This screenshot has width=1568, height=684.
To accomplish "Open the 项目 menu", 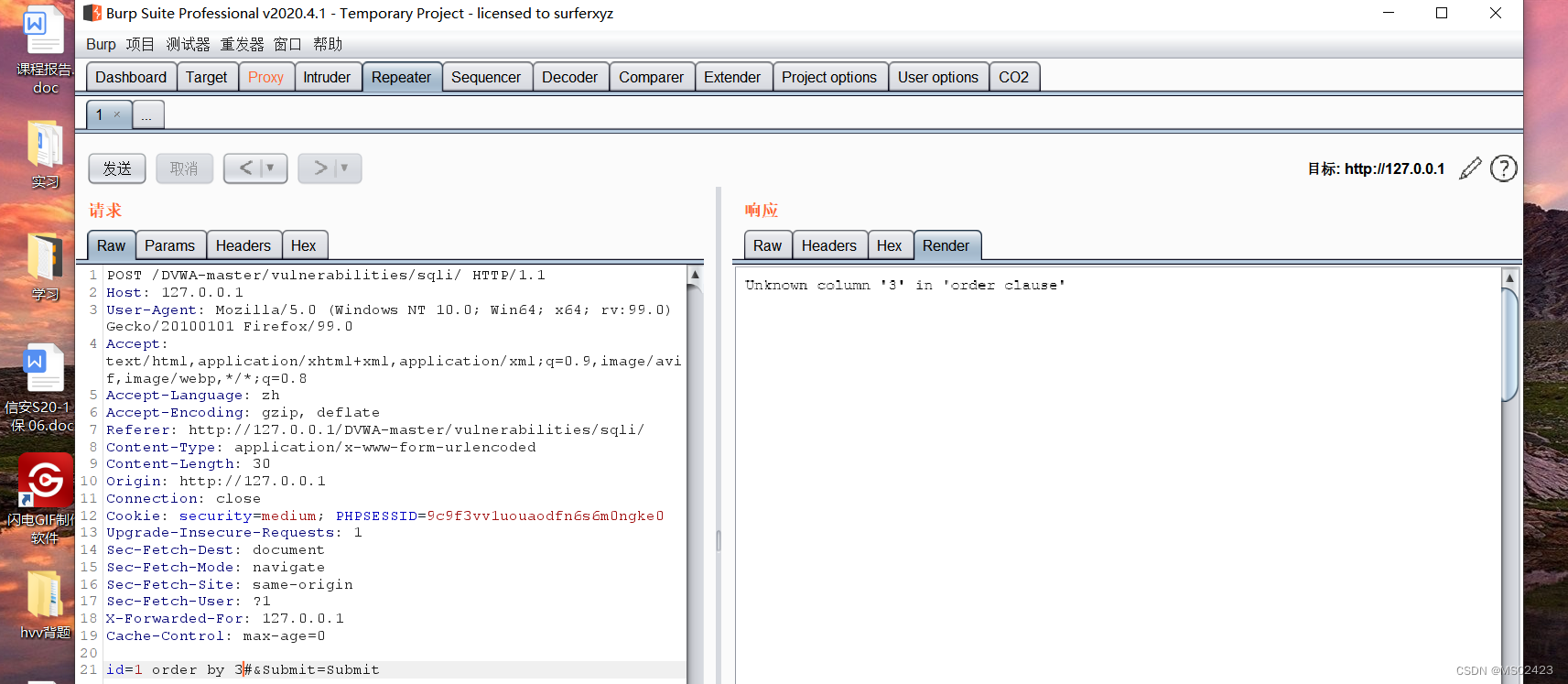I will [140, 44].
